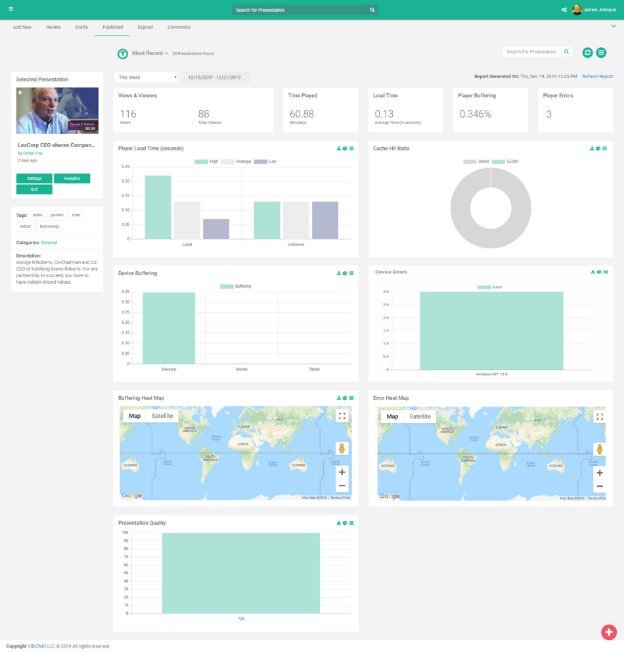Zoom out on the Buffering Heat Map

click(342, 485)
